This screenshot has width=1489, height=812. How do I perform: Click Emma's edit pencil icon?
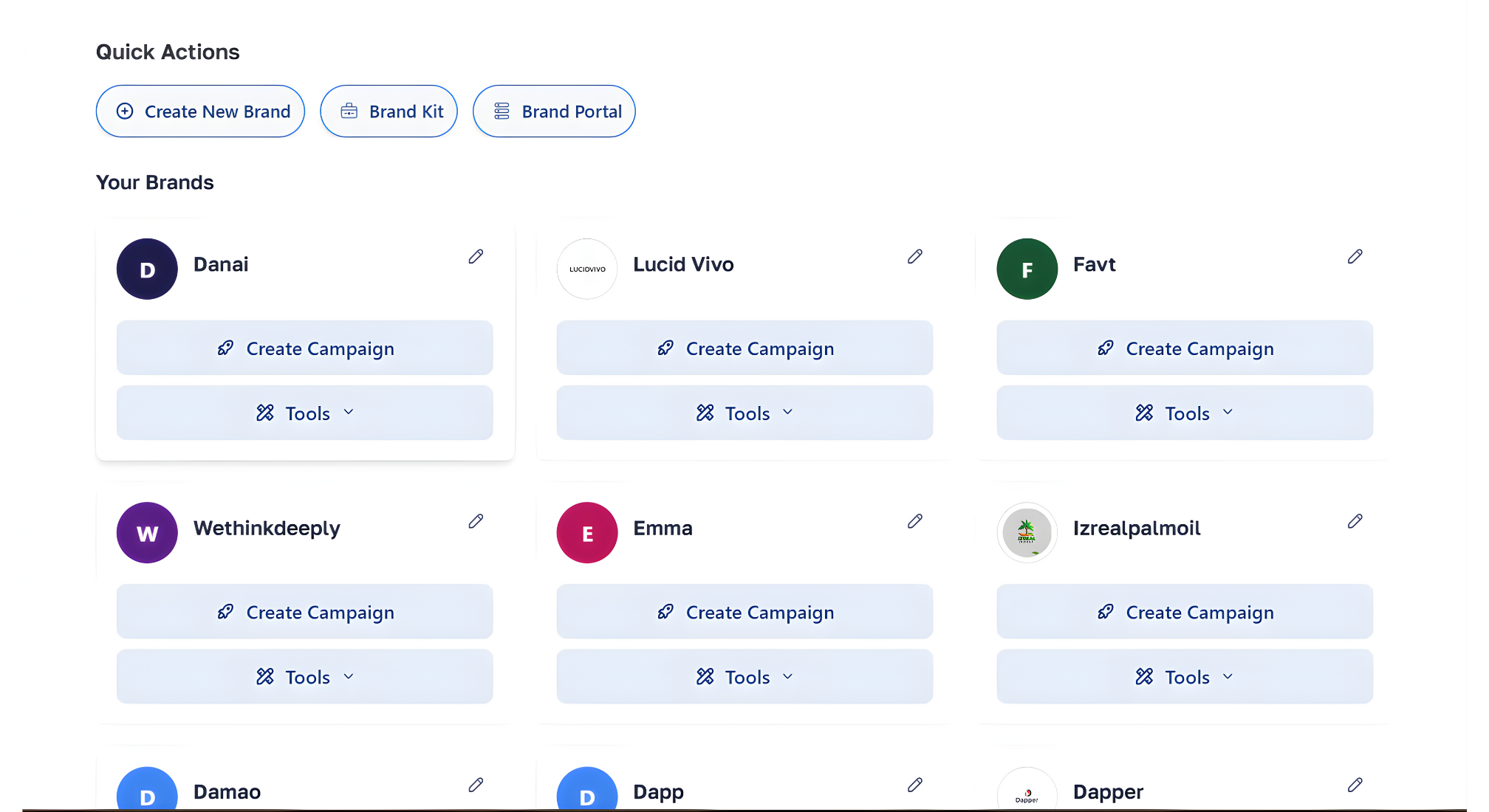tap(915, 521)
